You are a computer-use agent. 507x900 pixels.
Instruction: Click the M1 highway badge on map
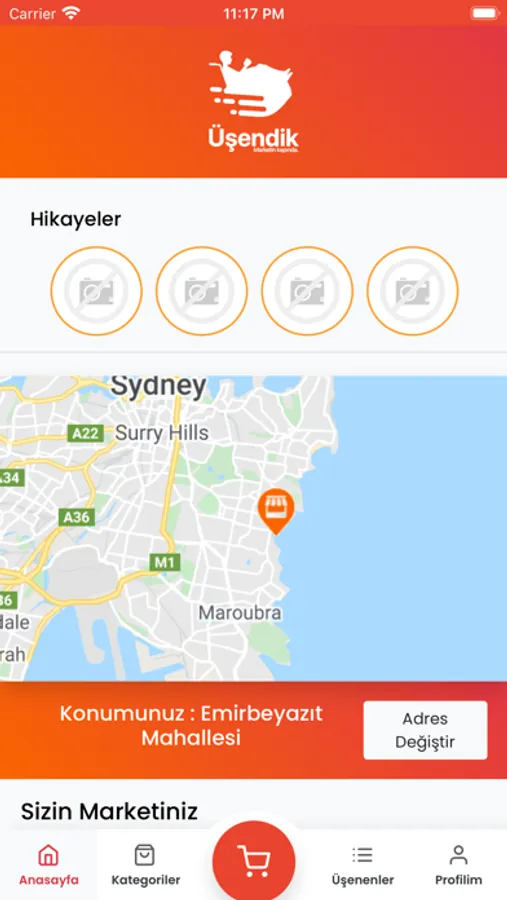165,562
